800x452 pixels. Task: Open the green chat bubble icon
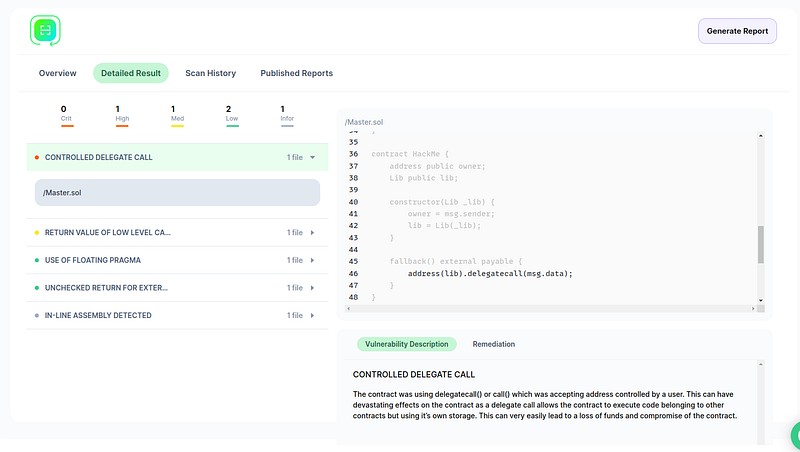tap(796, 436)
